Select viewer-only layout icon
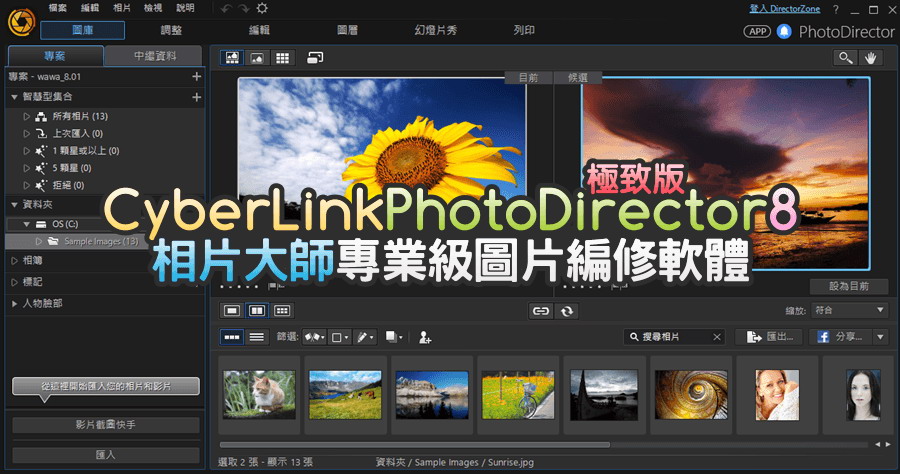 pyautogui.click(x=257, y=58)
